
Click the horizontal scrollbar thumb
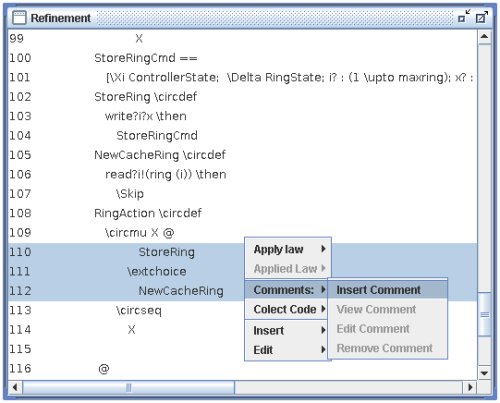click(128, 388)
